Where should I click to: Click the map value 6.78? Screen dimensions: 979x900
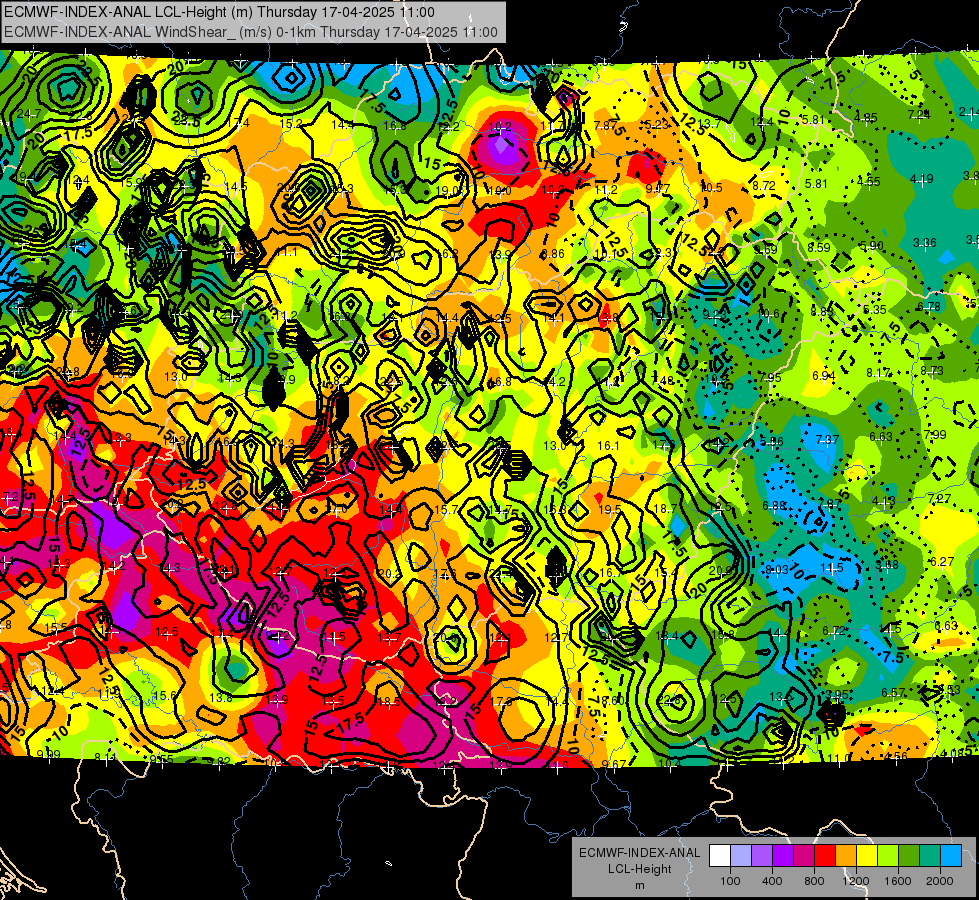pos(929,307)
